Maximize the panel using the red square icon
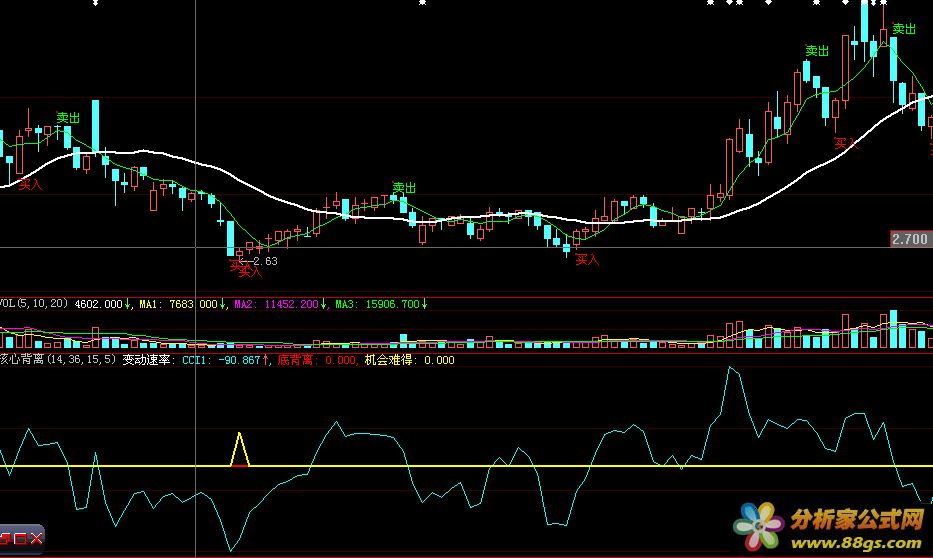 [21, 539]
